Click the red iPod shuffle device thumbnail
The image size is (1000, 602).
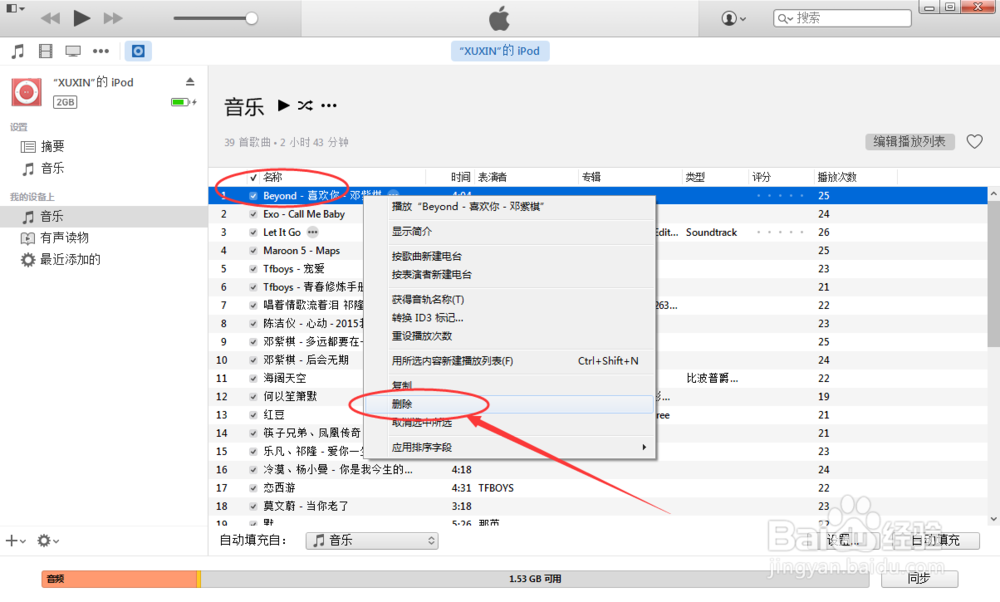coord(27,92)
